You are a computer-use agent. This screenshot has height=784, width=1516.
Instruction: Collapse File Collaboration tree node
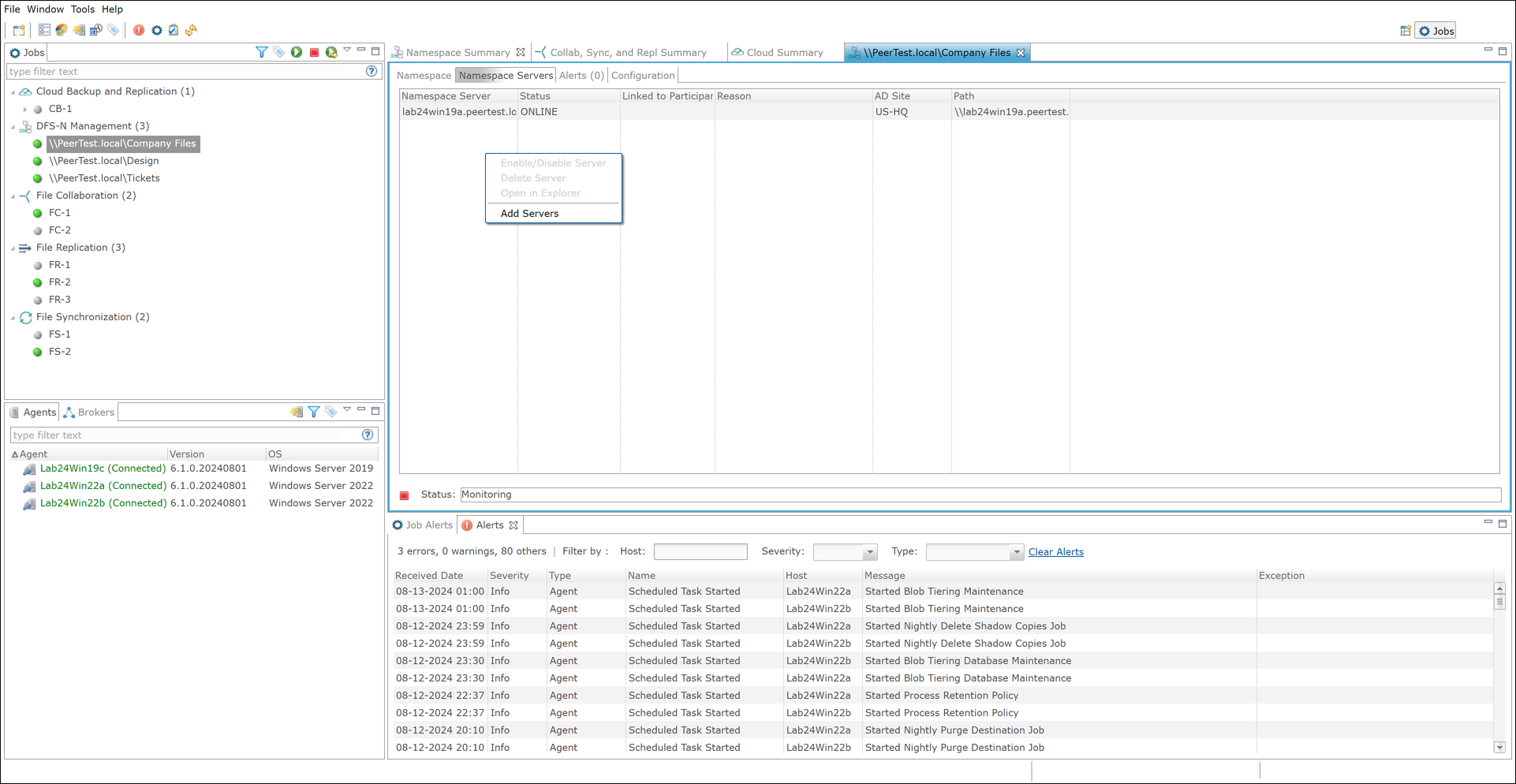click(x=13, y=196)
